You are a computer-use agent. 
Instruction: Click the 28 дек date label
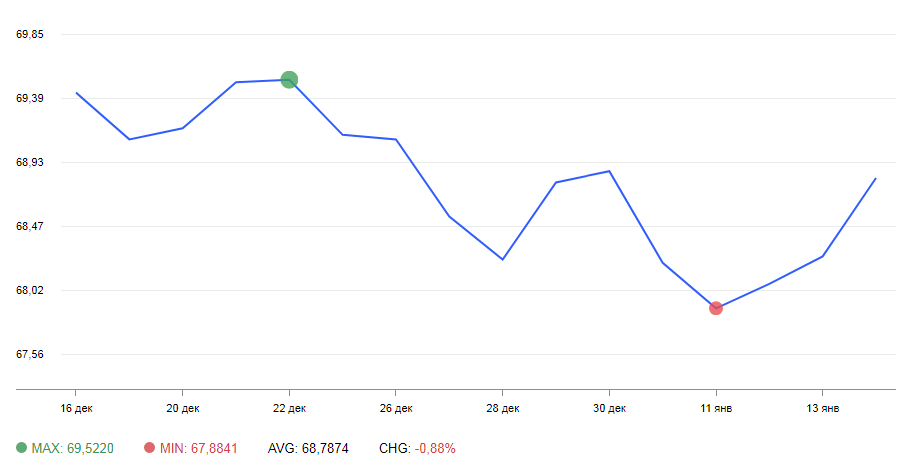[x=503, y=408]
